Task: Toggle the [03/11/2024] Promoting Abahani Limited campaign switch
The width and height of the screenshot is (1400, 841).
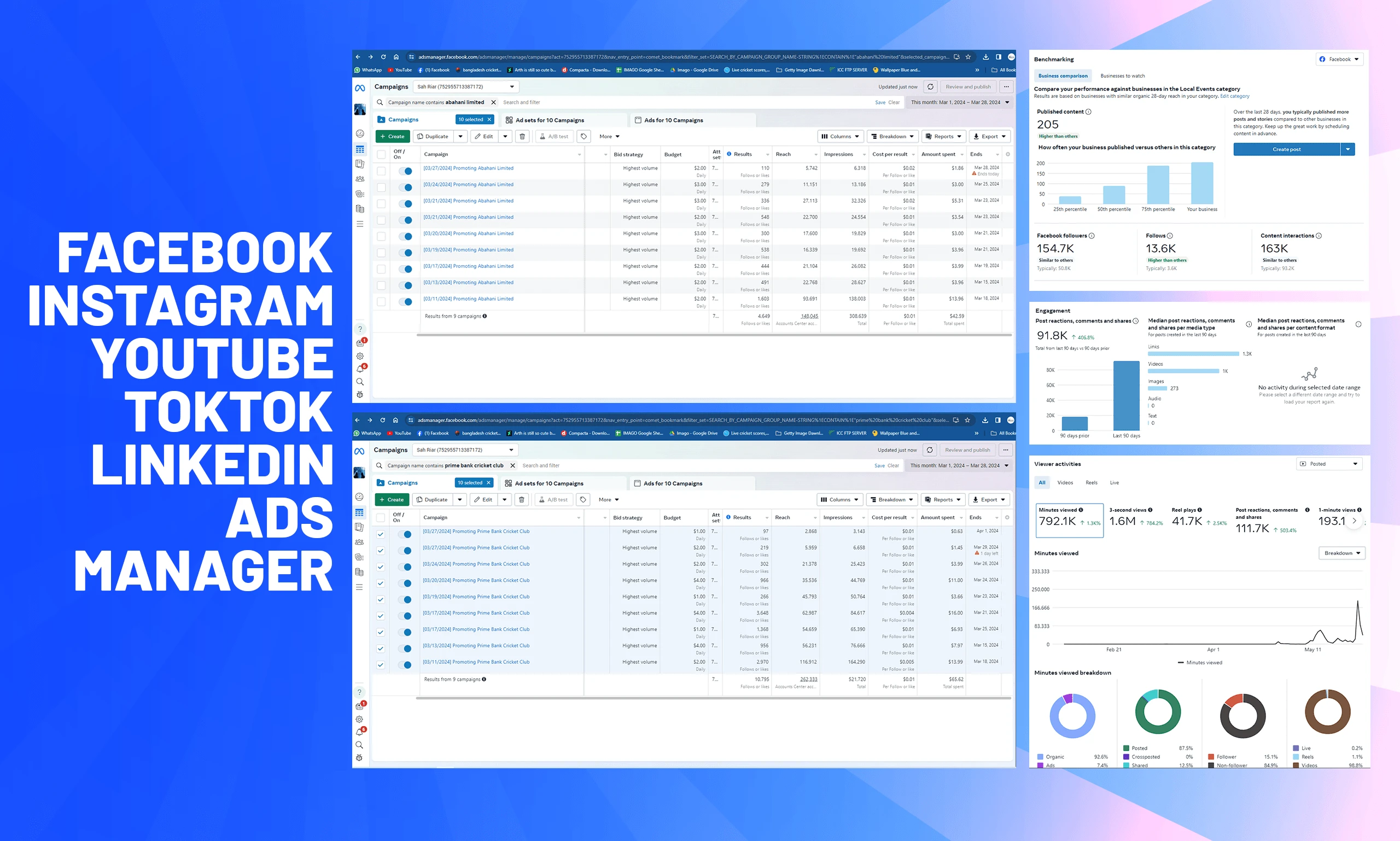Action: pos(406,302)
